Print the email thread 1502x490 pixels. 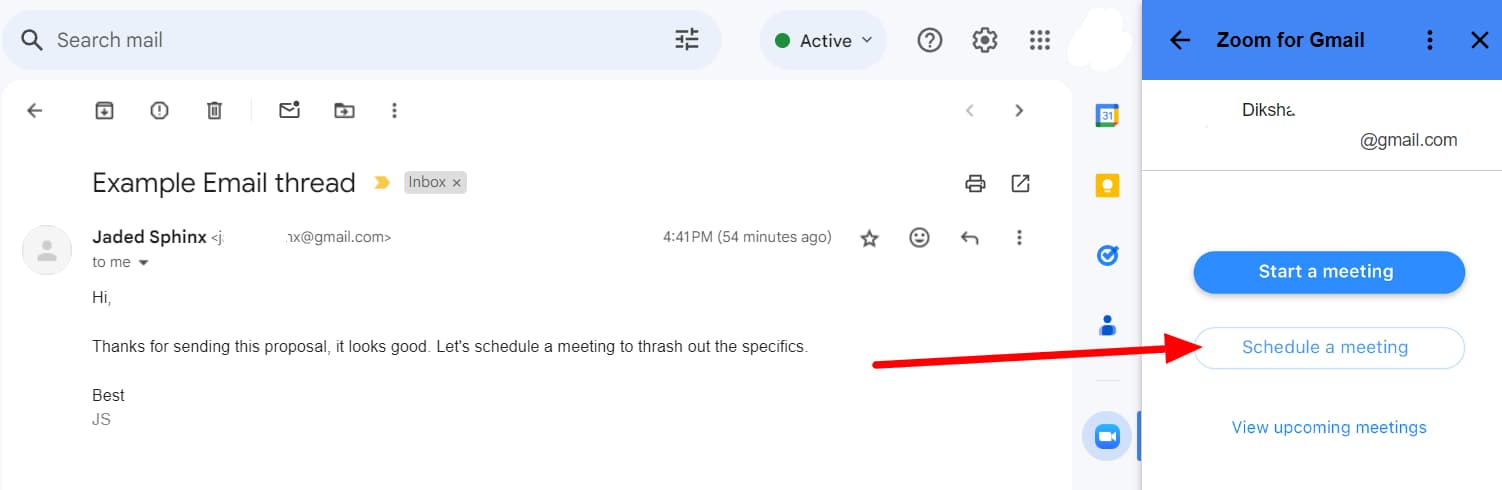(x=975, y=183)
